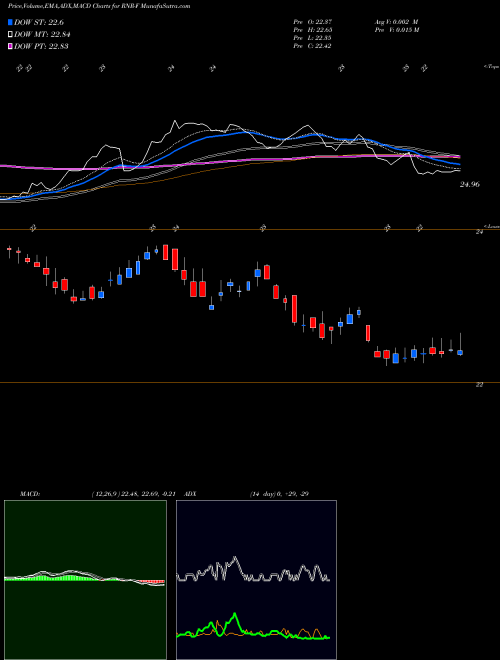Click the 'Pre L: 22.35' value
Image resolution: width=500 pixels, height=660 pixels.
pos(313,38)
